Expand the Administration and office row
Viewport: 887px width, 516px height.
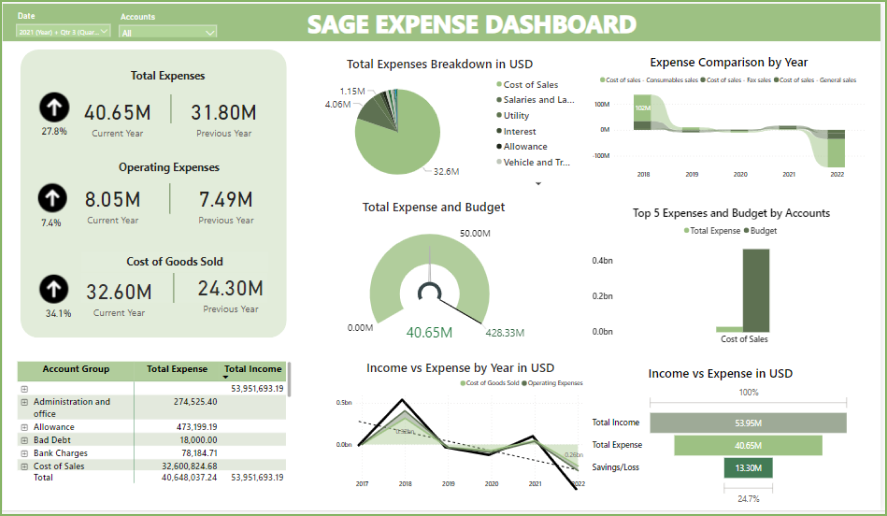point(24,402)
